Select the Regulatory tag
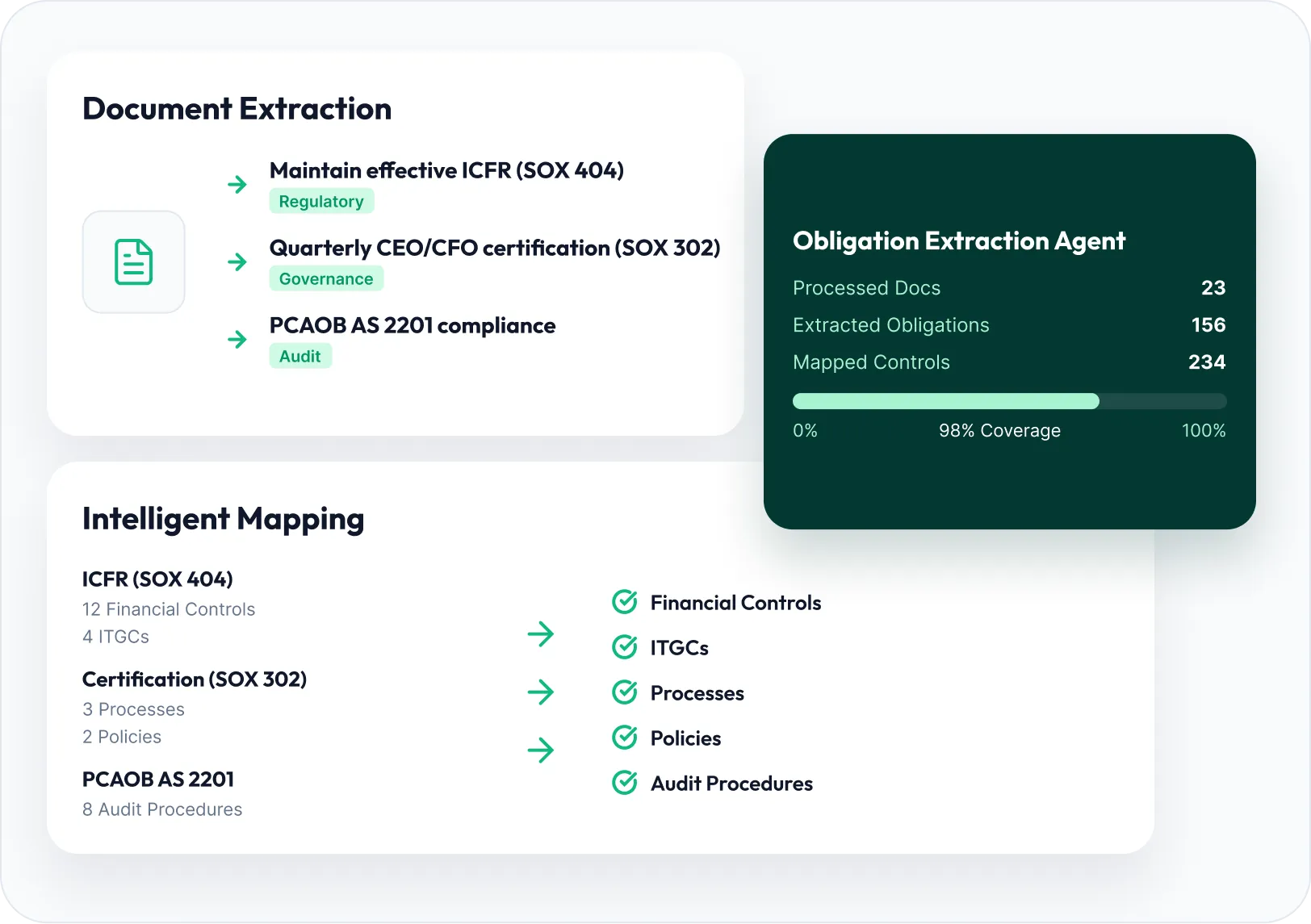This screenshot has width=1311, height=924. [x=321, y=201]
